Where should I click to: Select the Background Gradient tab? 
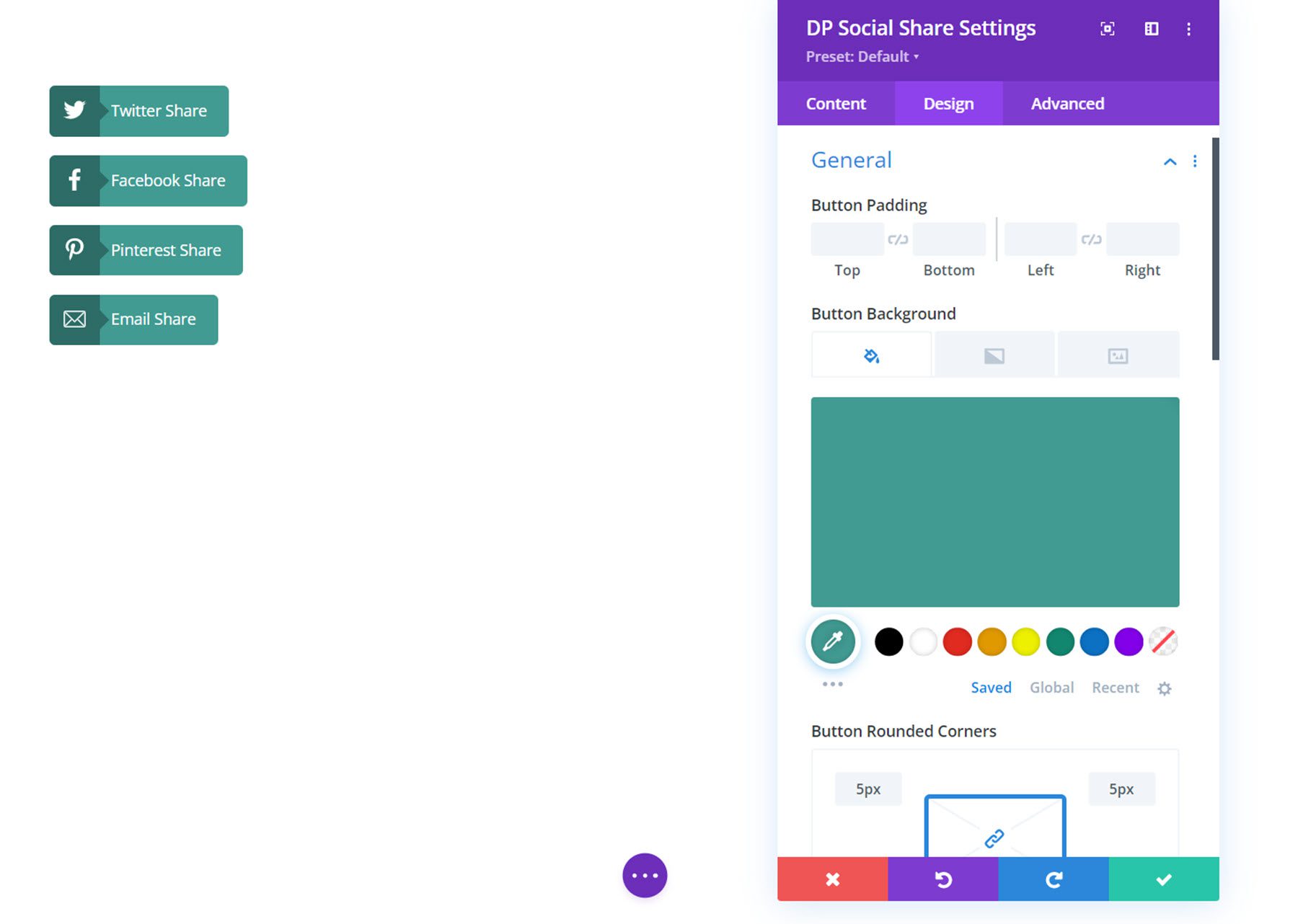point(994,354)
